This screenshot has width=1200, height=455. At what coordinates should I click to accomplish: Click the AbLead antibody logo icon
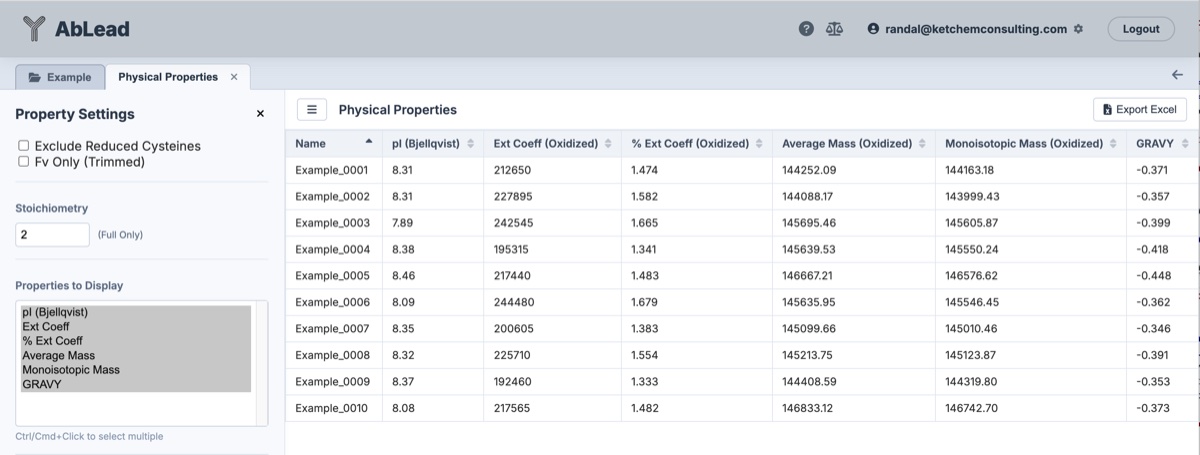[x=34, y=29]
